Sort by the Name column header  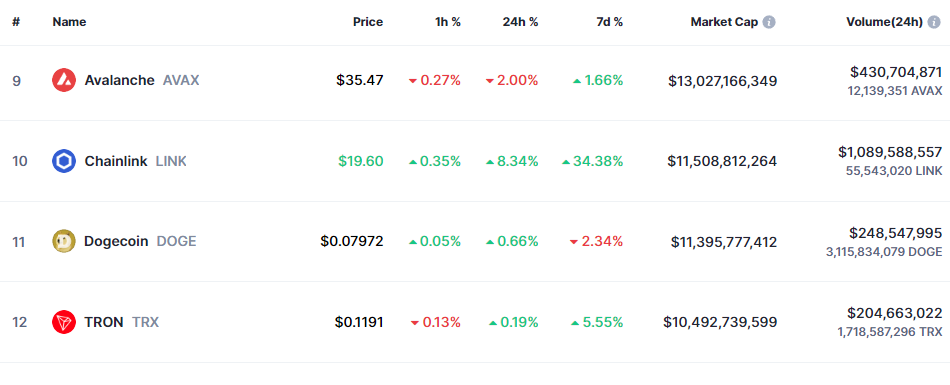click(x=69, y=22)
